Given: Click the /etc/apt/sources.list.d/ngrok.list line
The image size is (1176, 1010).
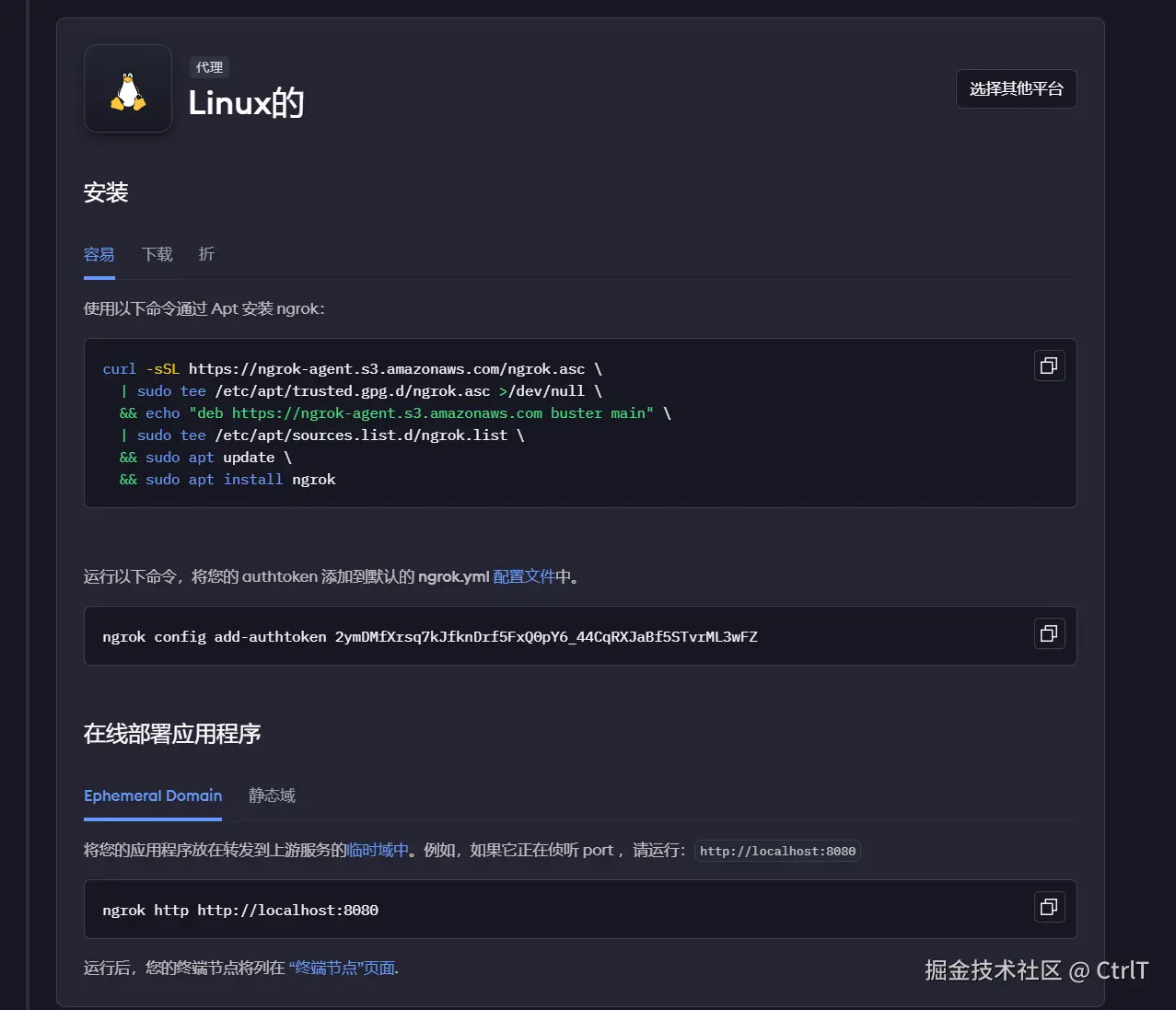Looking at the screenshot, I should tap(322, 435).
